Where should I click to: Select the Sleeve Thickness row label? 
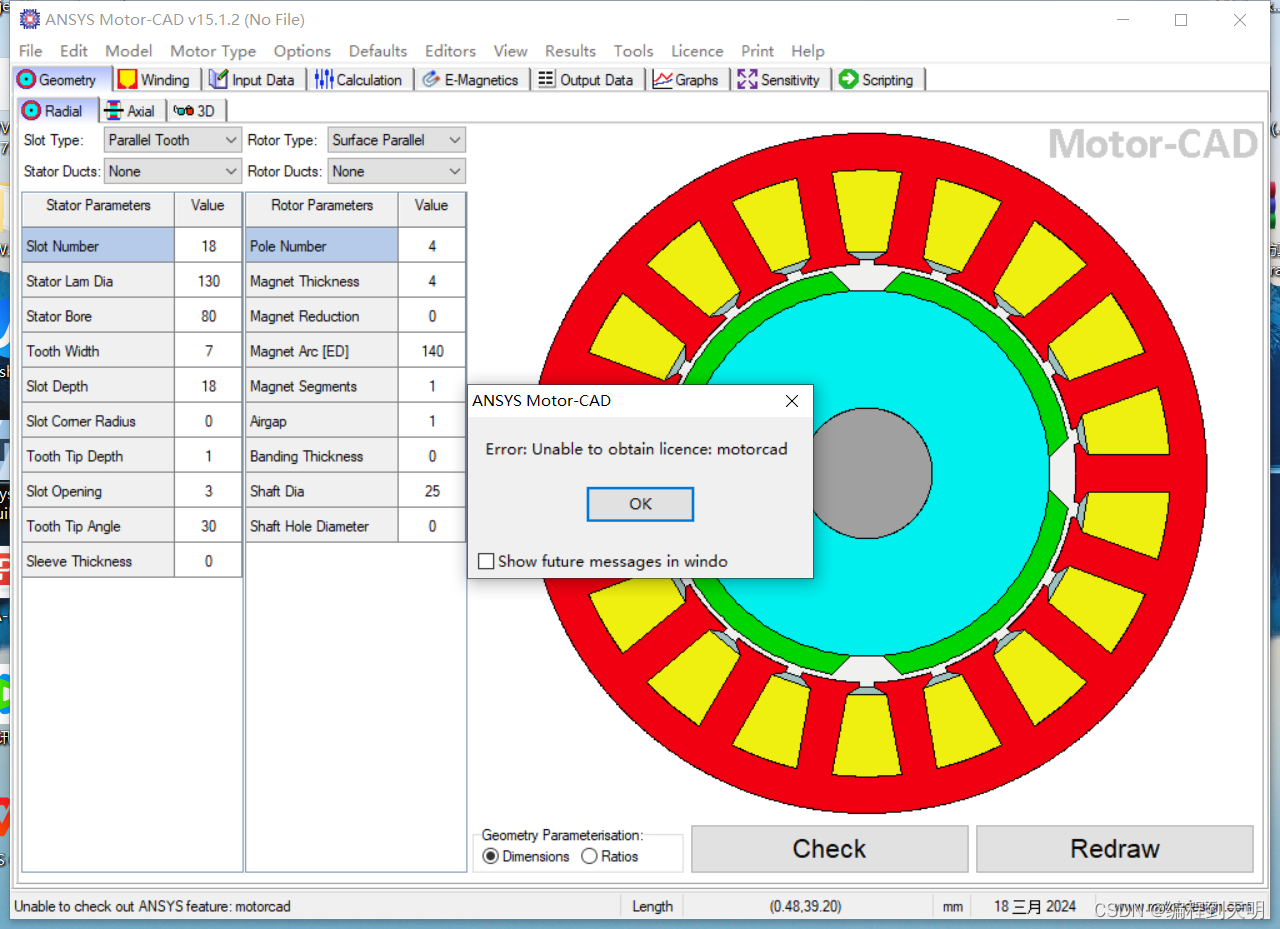(x=98, y=561)
